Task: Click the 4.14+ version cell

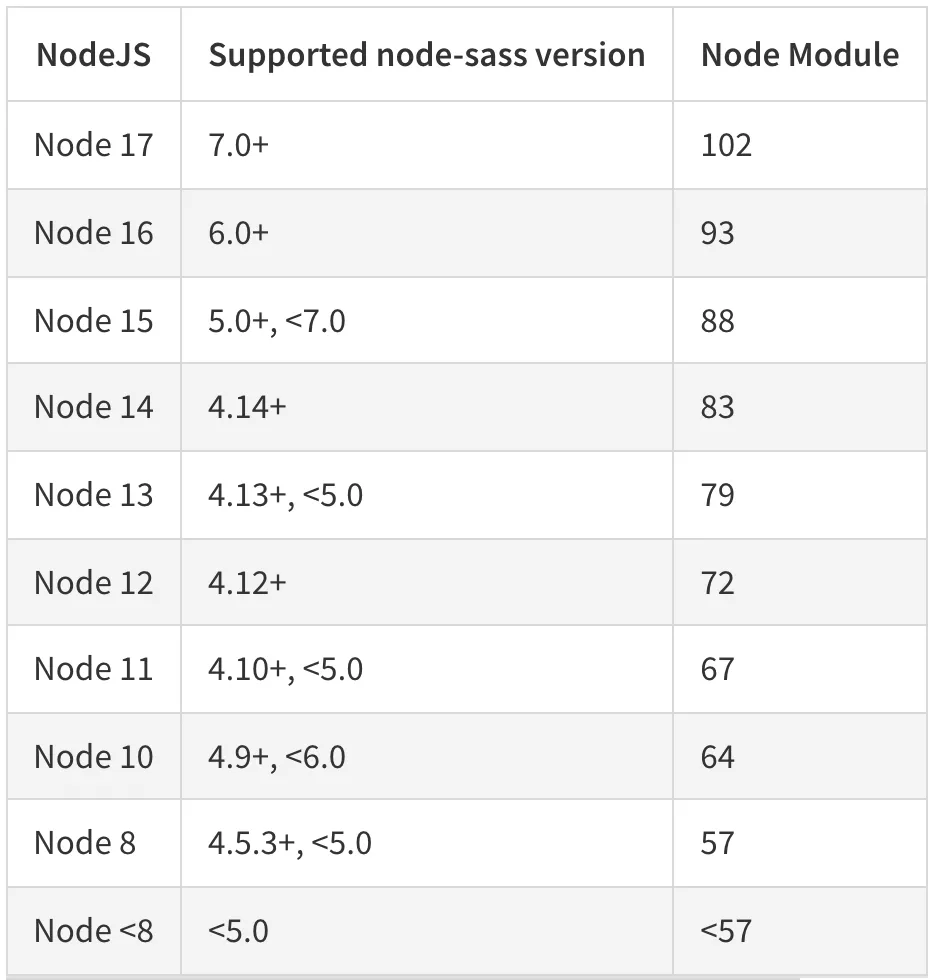Action: pos(247,407)
